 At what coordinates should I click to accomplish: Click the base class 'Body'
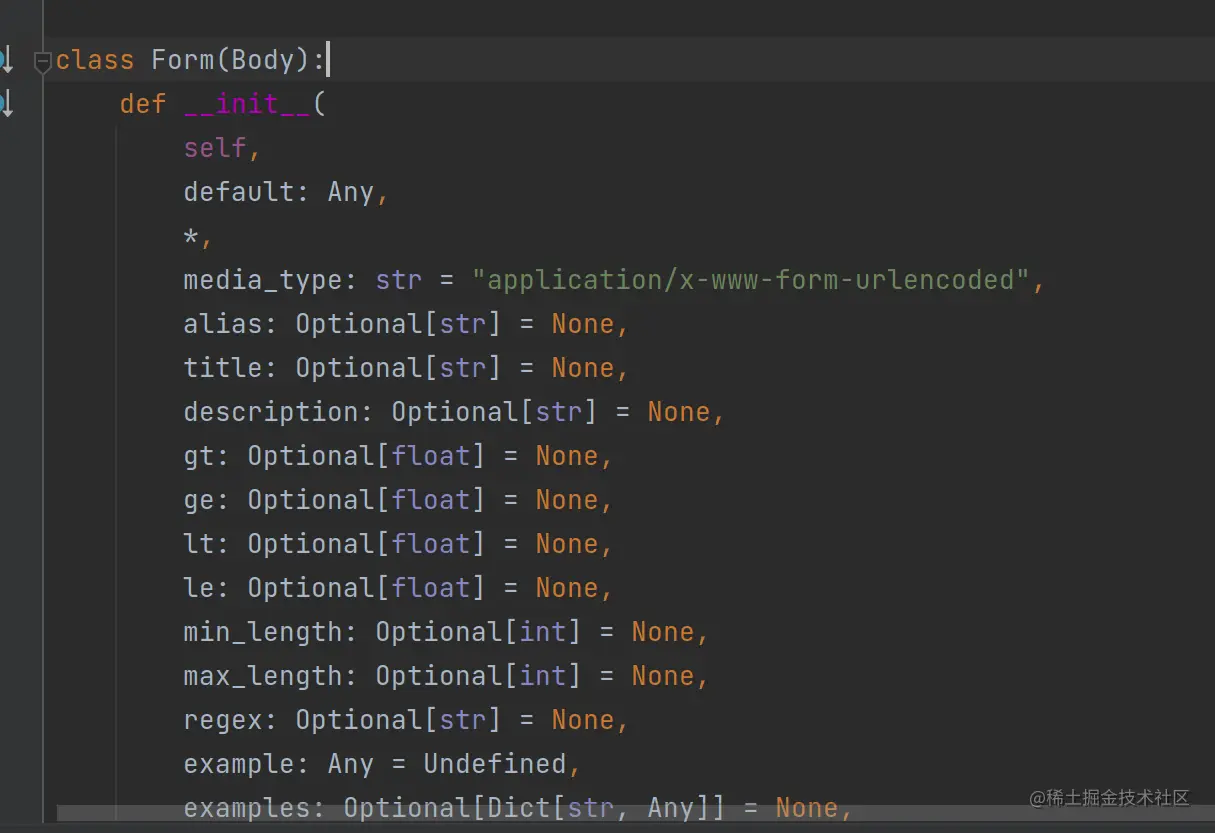pyautogui.click(x=263, y=60)
